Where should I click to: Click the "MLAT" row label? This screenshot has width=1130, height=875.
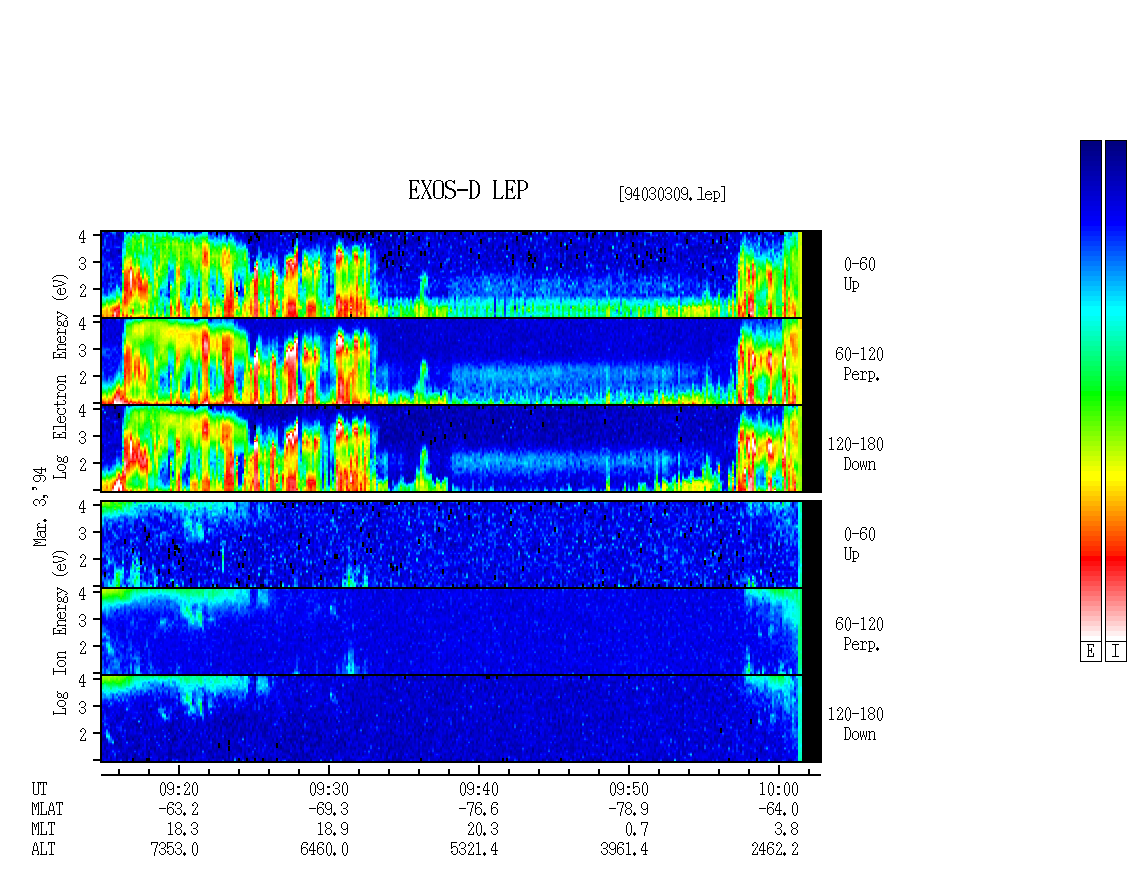point(47,809)
